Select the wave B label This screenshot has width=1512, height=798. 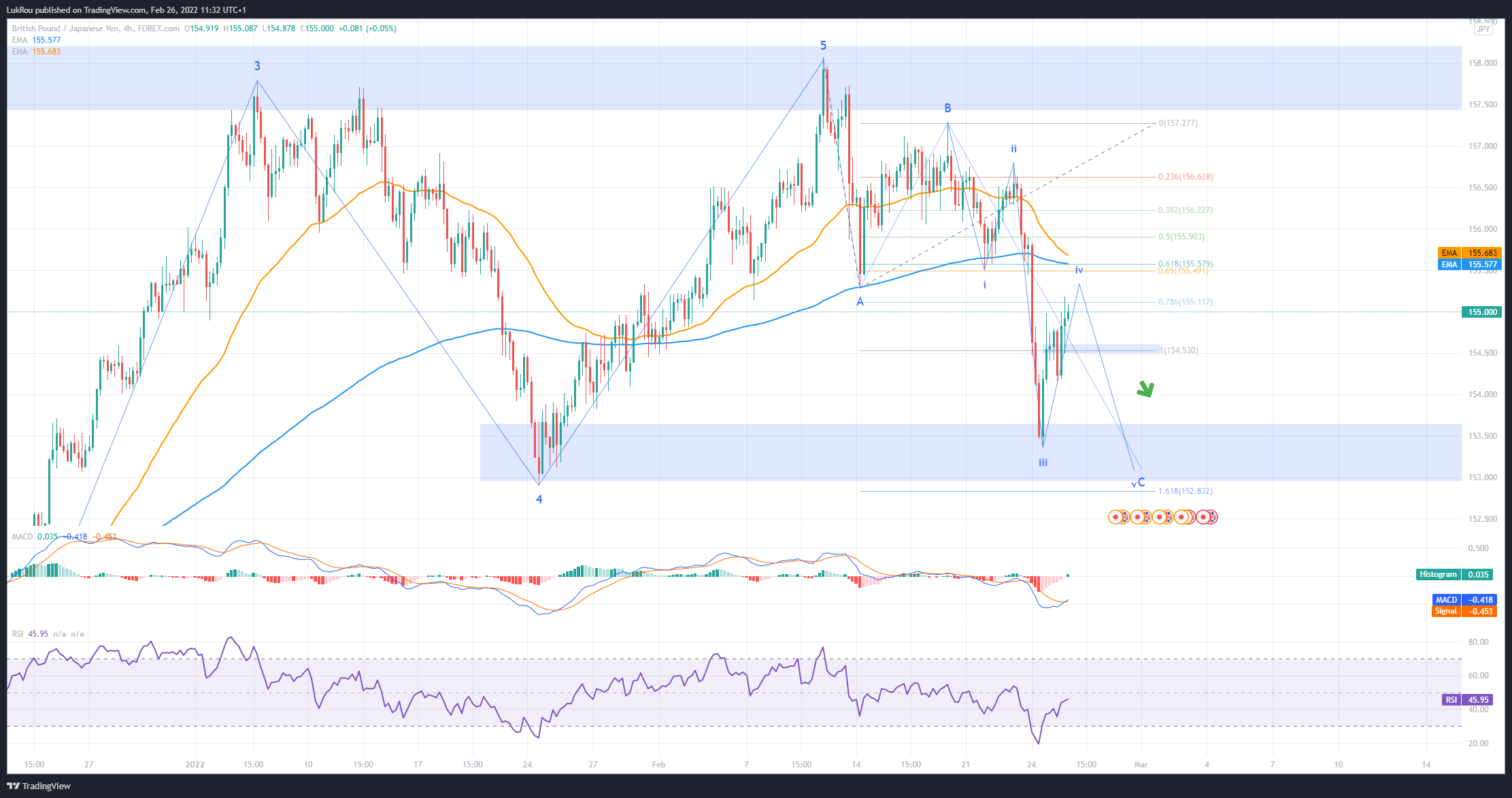click(947, 108)
